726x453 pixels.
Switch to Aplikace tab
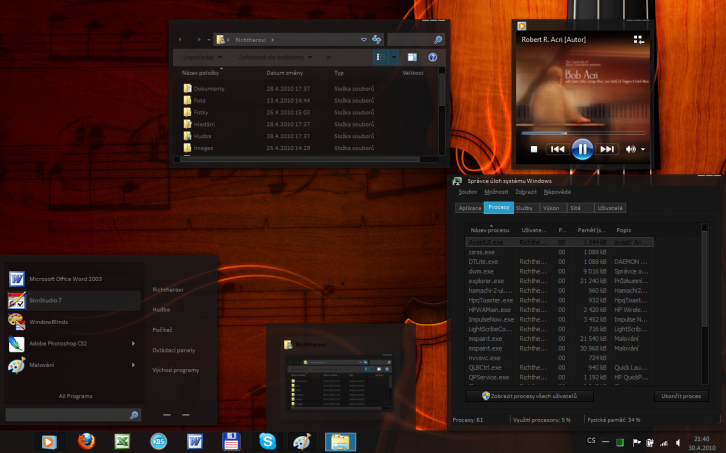coord(469,208)
